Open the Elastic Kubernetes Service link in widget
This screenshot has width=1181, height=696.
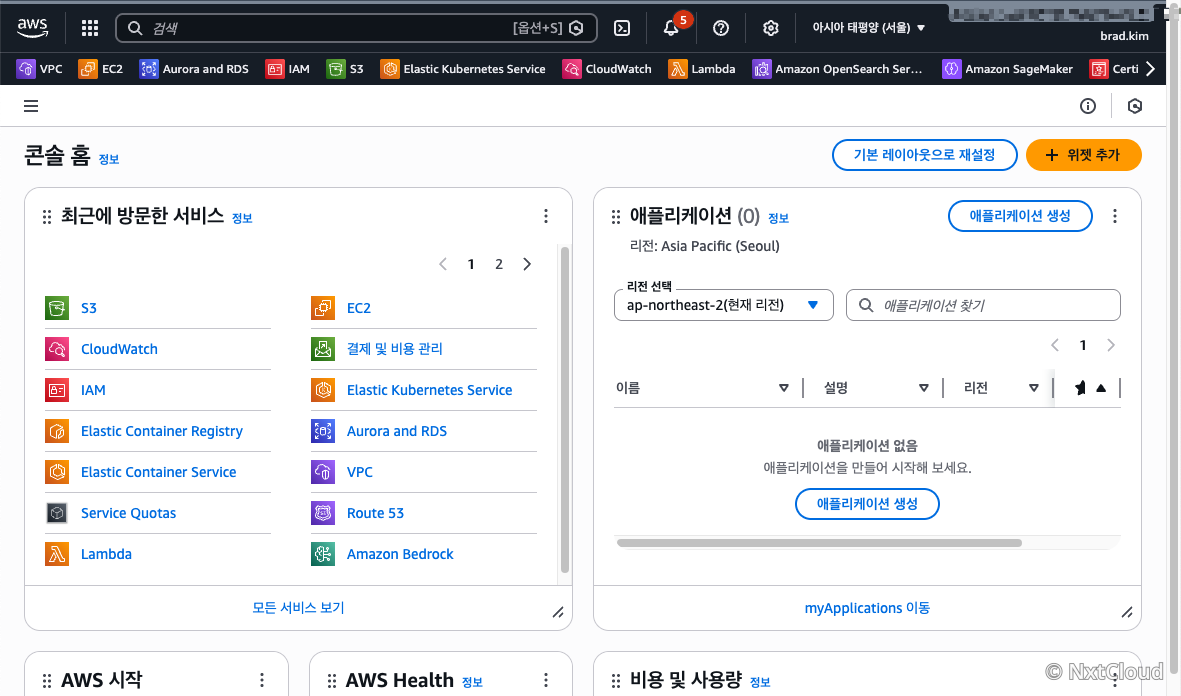coord(429,390)
